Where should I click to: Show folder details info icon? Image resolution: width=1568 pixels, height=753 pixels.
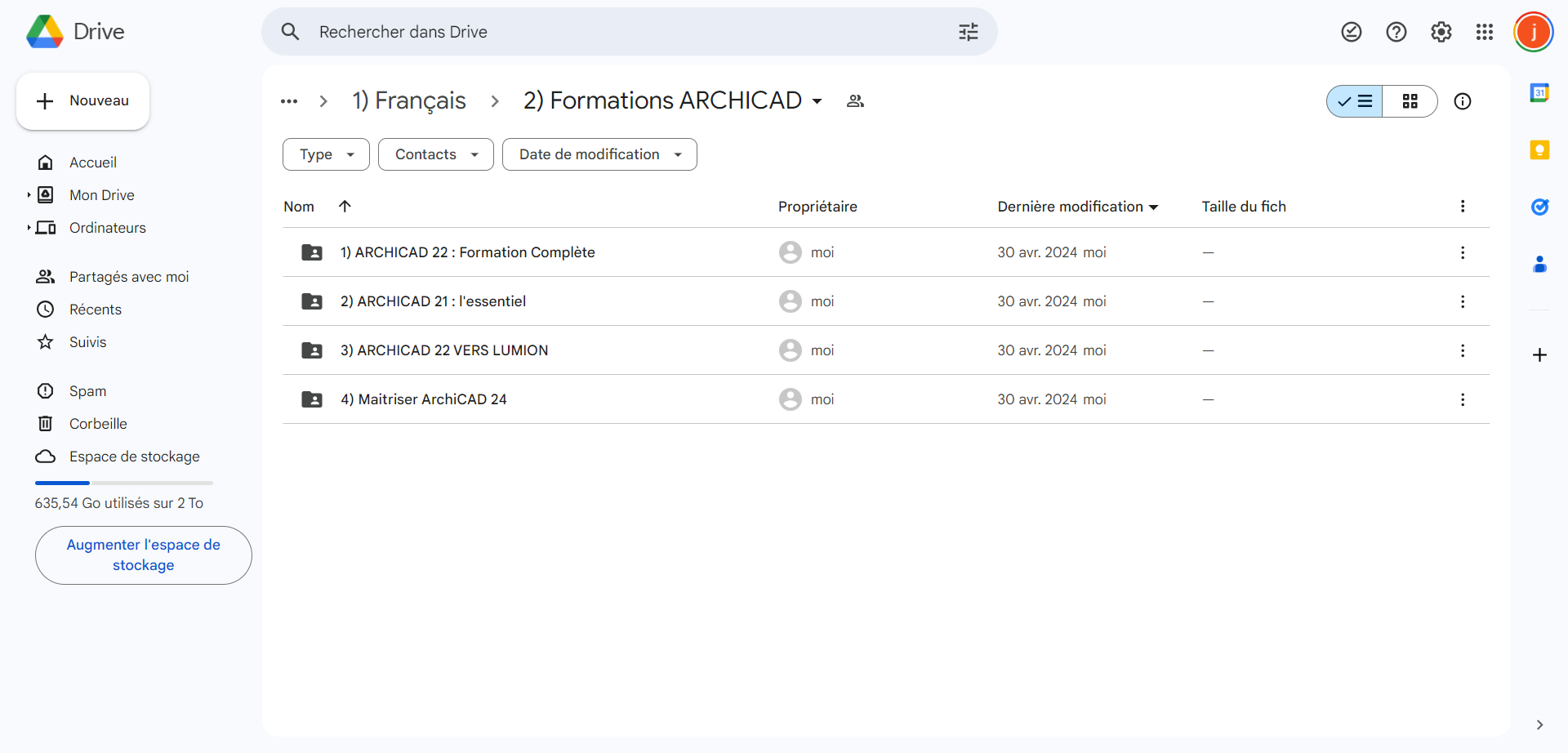1463,101
